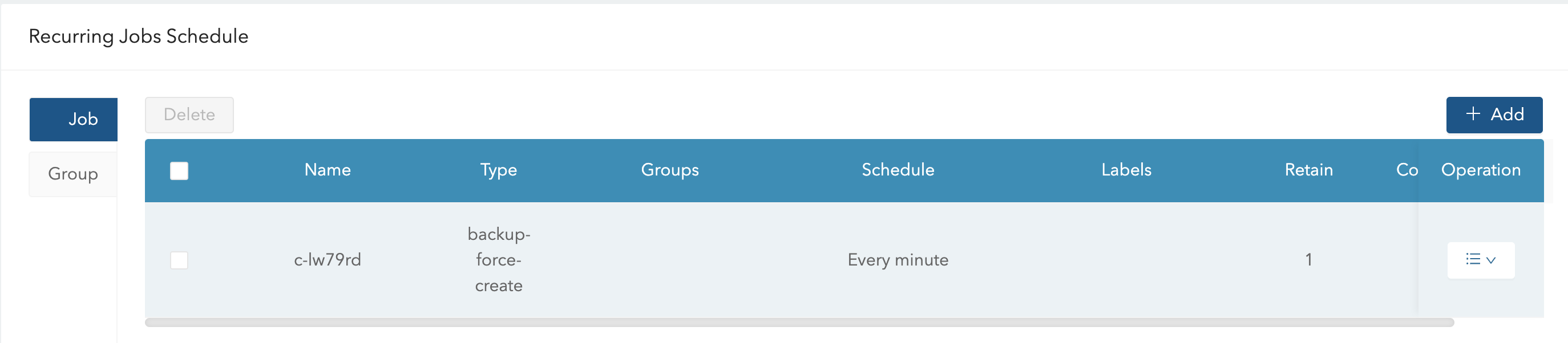Click the Every minute schedule value
The height and width of the screenshot is (343, 1568).
tap(897, 260)
